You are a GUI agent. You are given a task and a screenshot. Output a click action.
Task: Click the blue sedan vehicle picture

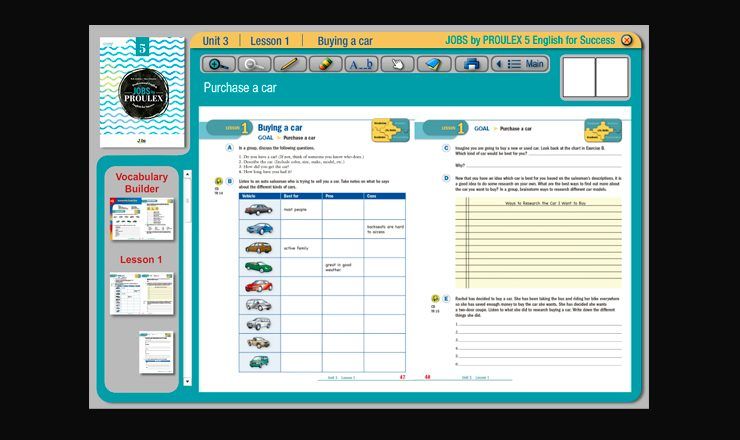click(260, 229)
